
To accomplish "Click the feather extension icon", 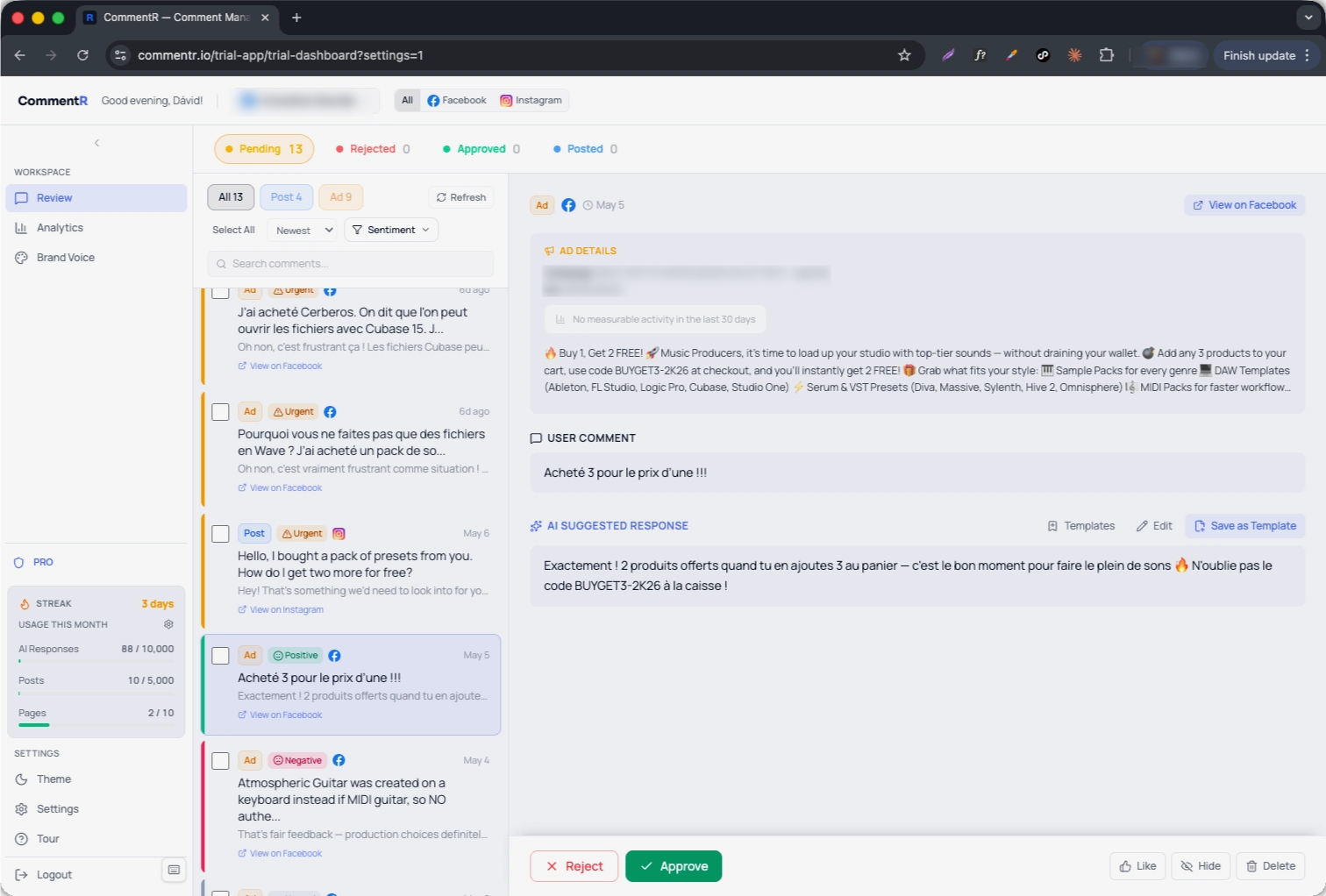I will tap(948, 55).
